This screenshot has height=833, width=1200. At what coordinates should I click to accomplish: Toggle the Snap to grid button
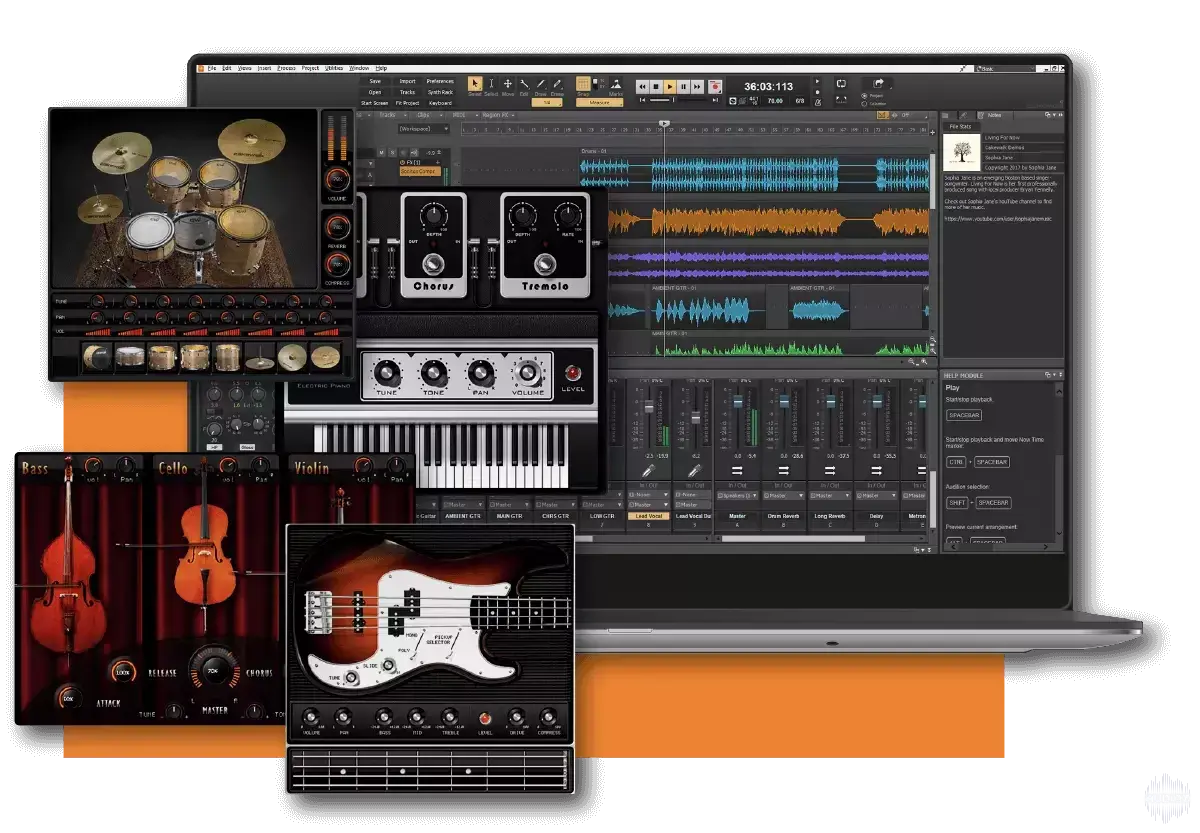pos(583,83)
